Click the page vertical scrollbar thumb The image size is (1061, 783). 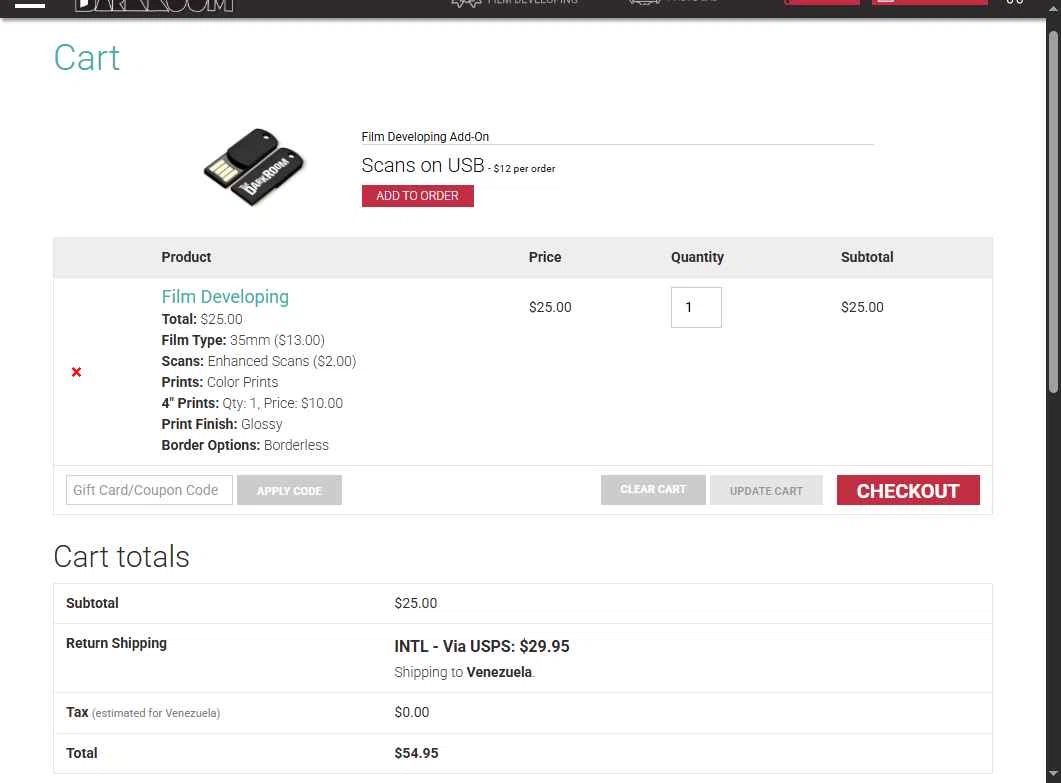1053,210
